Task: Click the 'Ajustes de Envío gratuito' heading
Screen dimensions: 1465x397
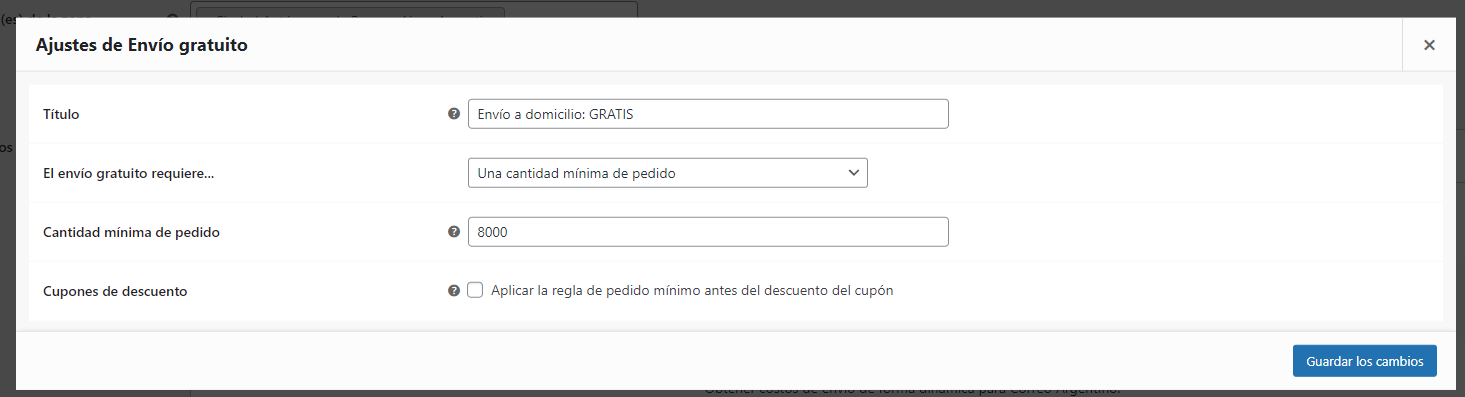Action: coord(142,45)
